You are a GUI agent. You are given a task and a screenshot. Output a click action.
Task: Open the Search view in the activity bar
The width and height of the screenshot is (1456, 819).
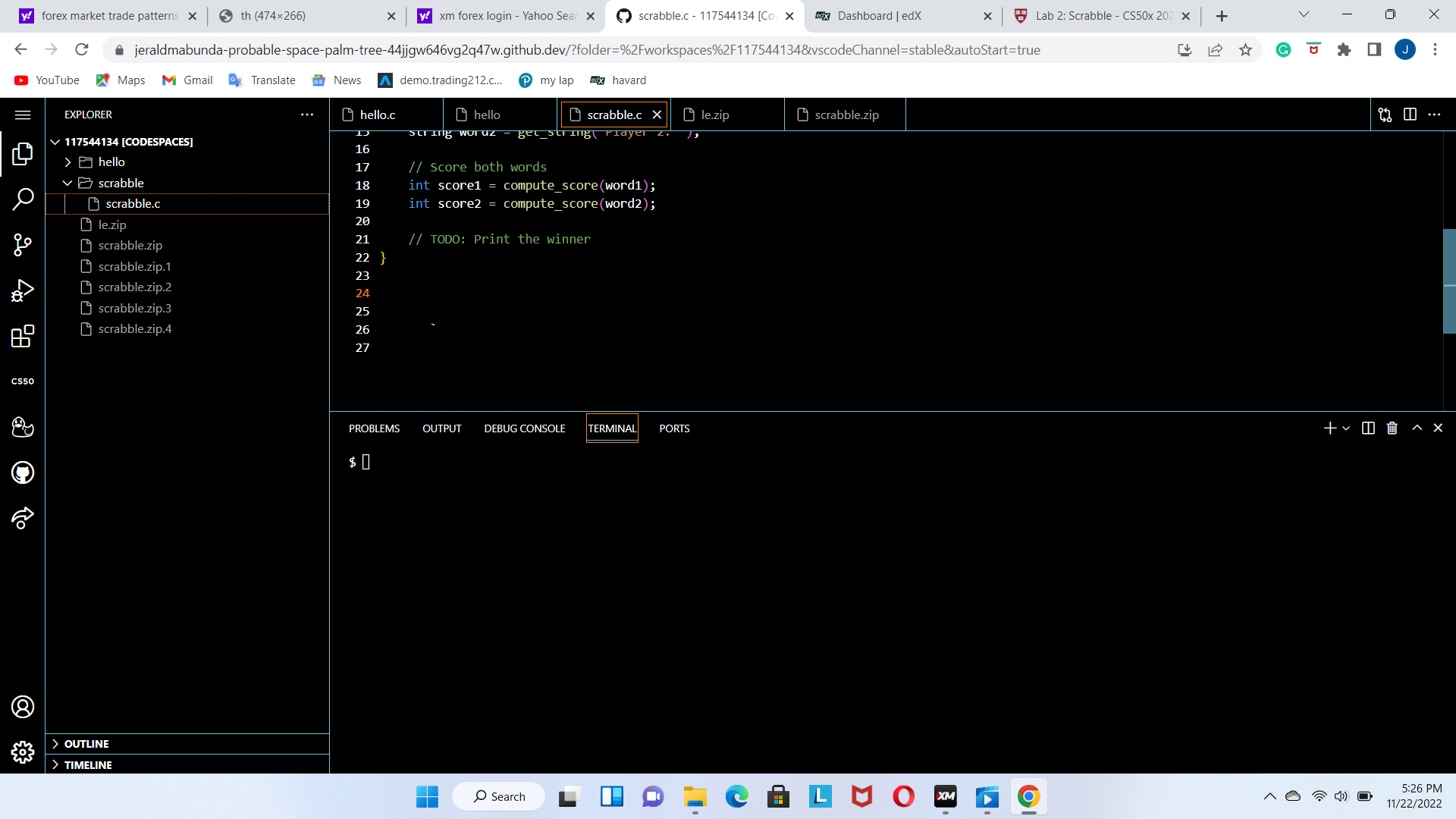tap(23, 199)
